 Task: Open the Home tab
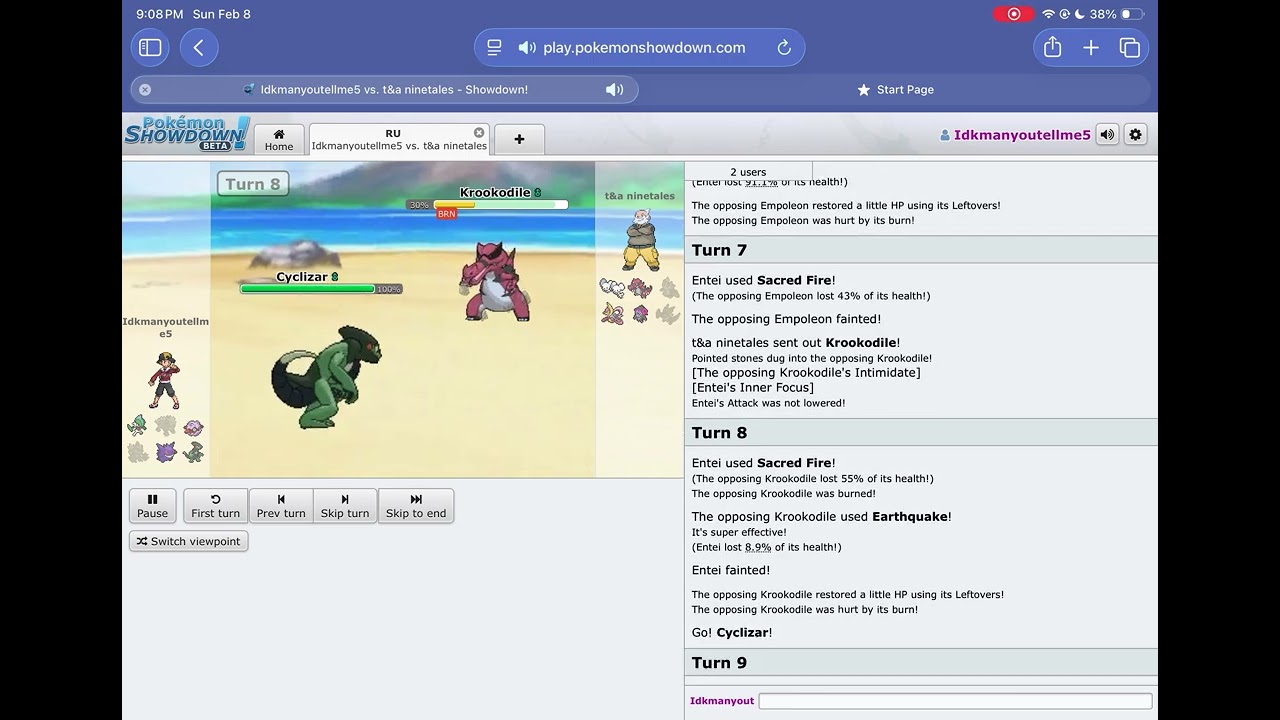tap(279, 139)
